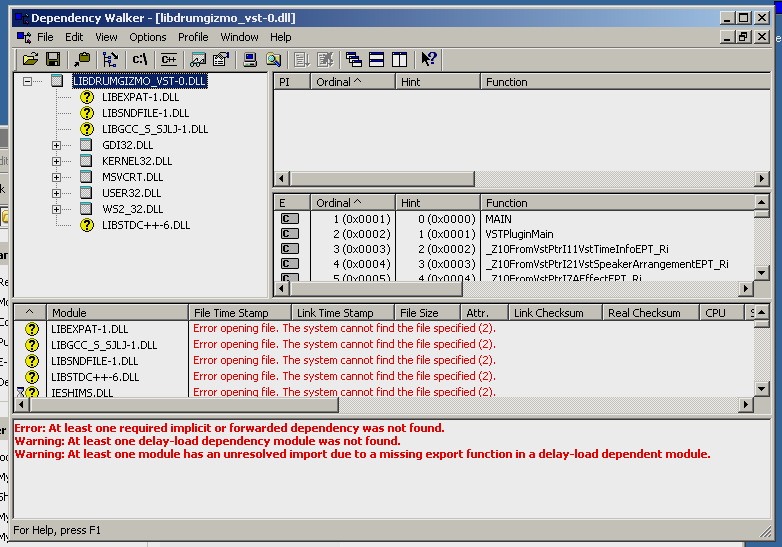782x547 pixels.
Task: Click the Tile Horizontally toolbar icon
Action: tap(377, 59)
